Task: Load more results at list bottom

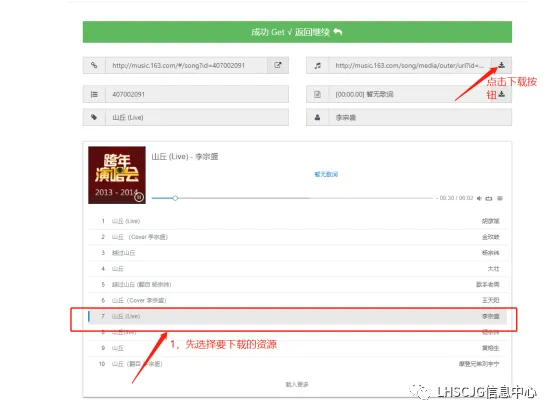Action: (297, 384)
